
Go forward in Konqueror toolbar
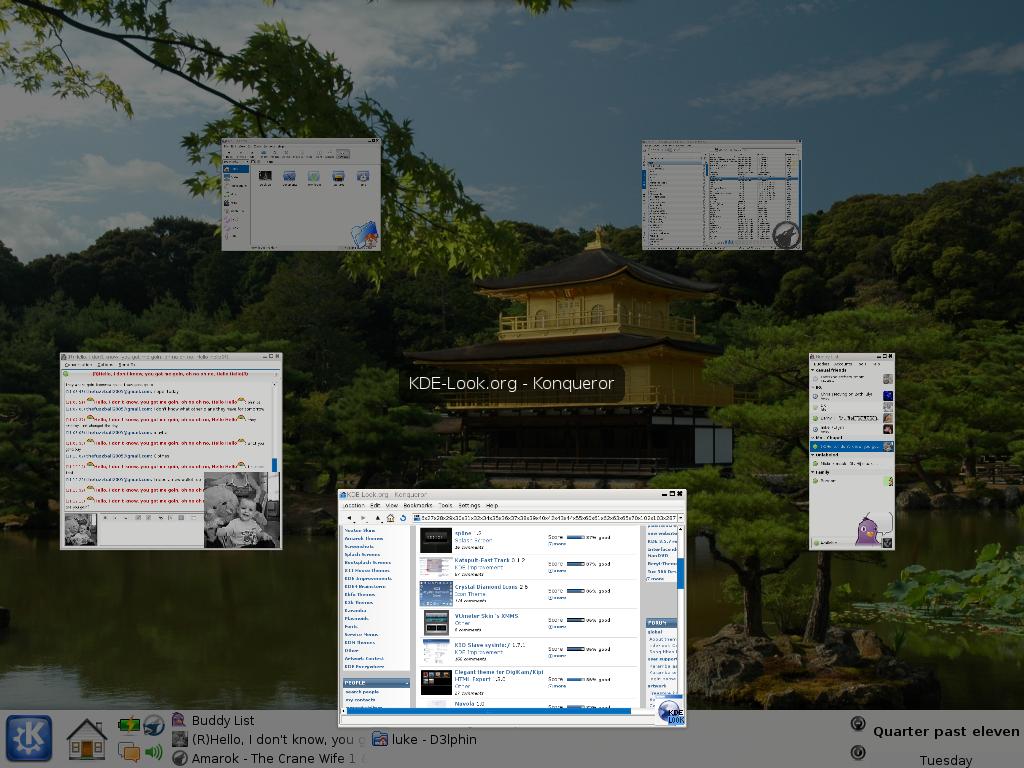364,518
